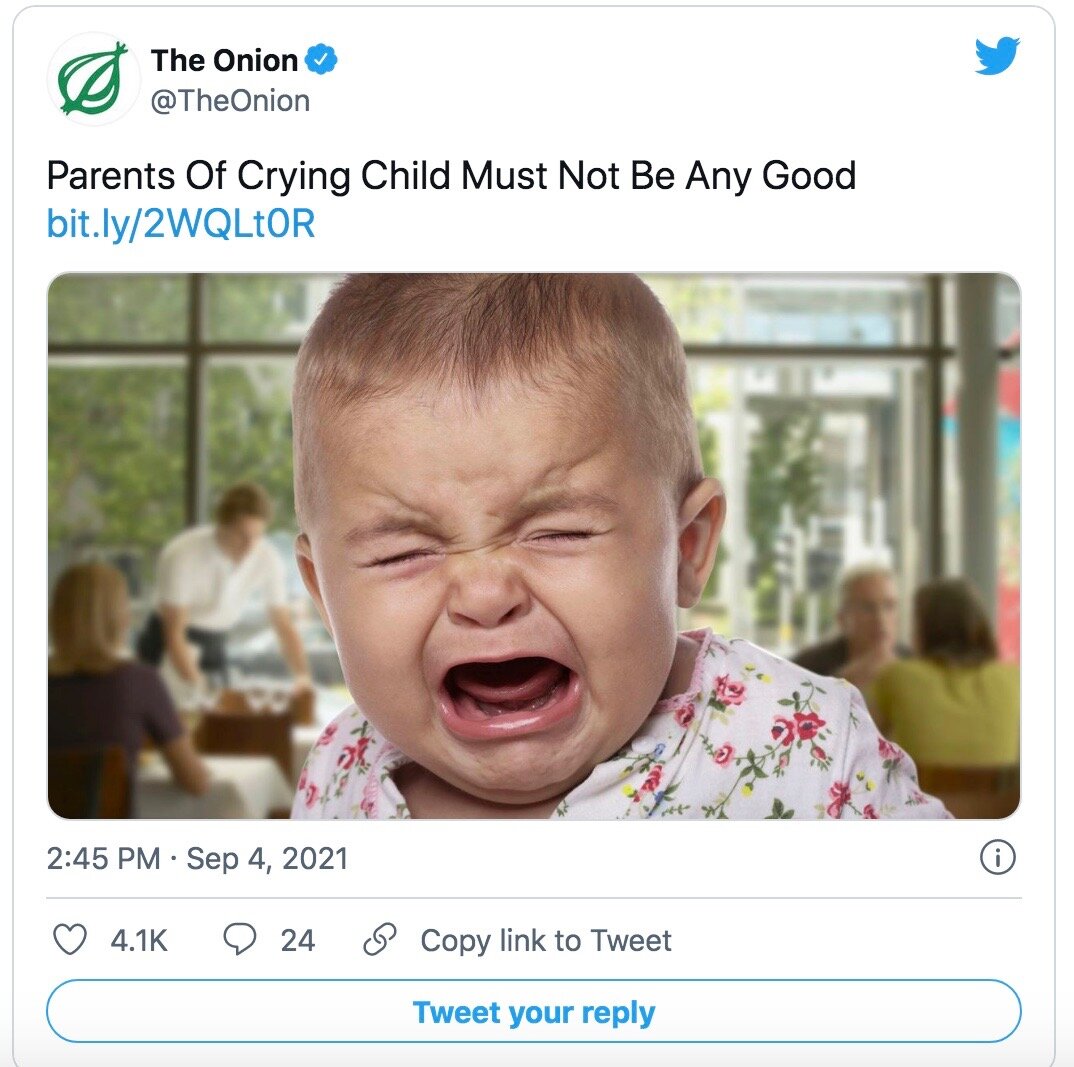Click the 24 replies count
1074x1067 pixels.
click(298, 940)
